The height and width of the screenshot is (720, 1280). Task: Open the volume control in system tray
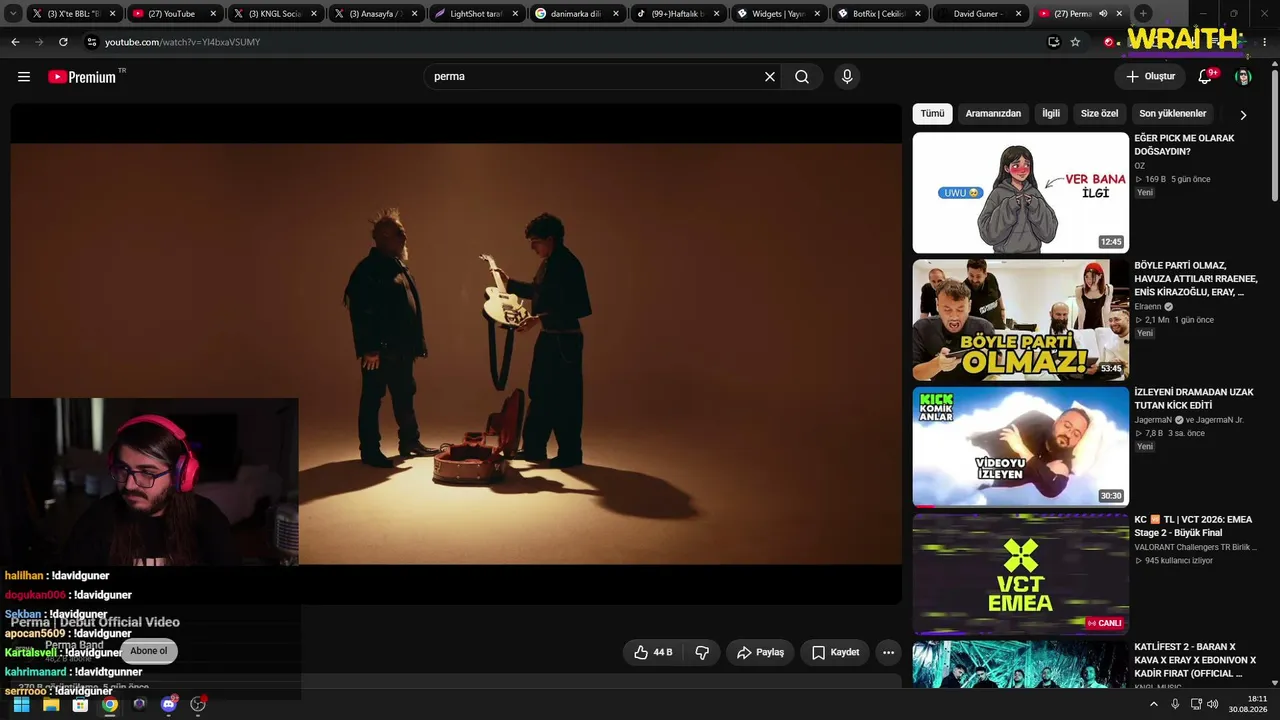click(1213, 704)
